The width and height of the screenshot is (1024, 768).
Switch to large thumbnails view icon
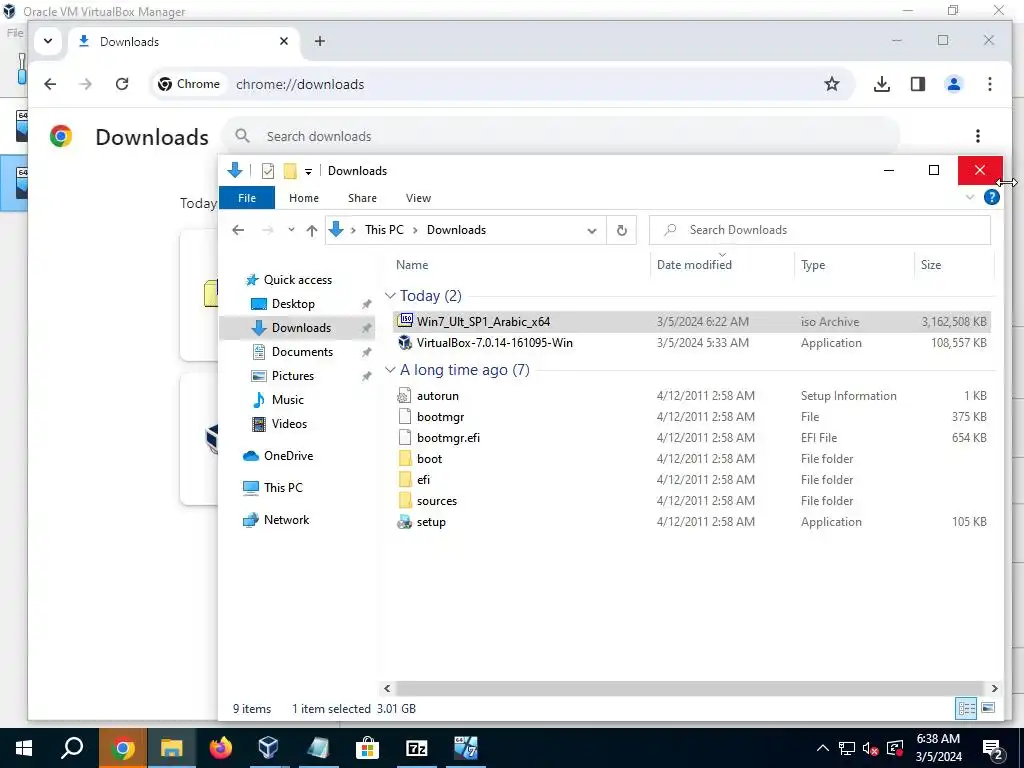tap(988, 708)
